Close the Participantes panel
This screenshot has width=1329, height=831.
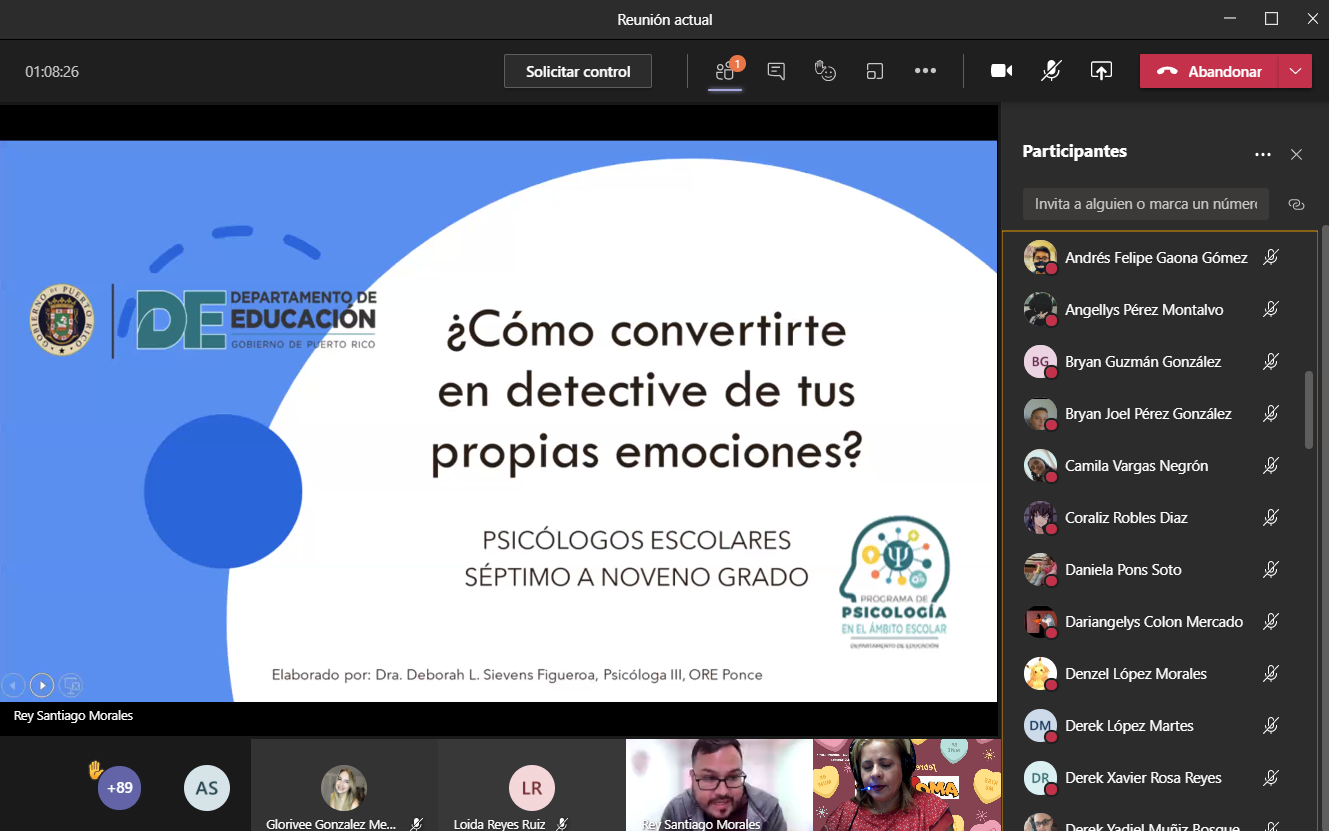point(1296,154)
